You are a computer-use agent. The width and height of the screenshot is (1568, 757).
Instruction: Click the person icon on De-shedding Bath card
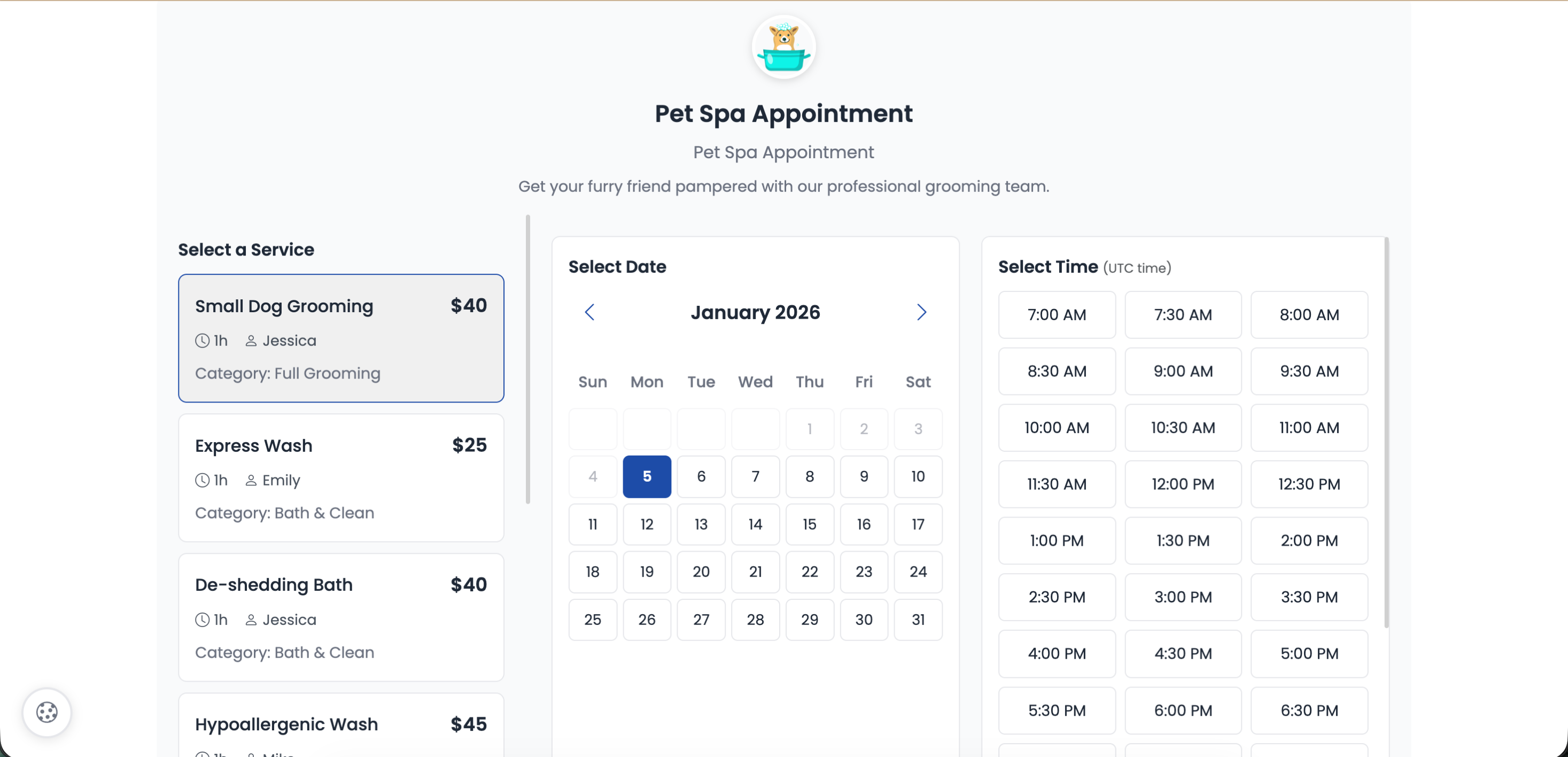[251, 620]
